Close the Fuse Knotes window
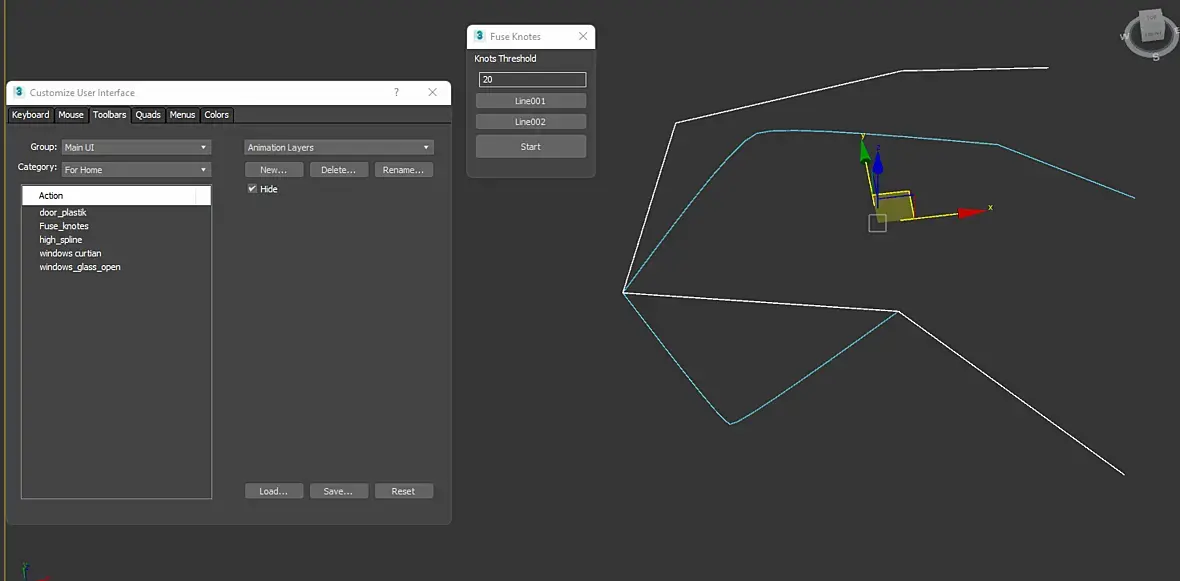 pyautogui.click(x=582, y=36)
